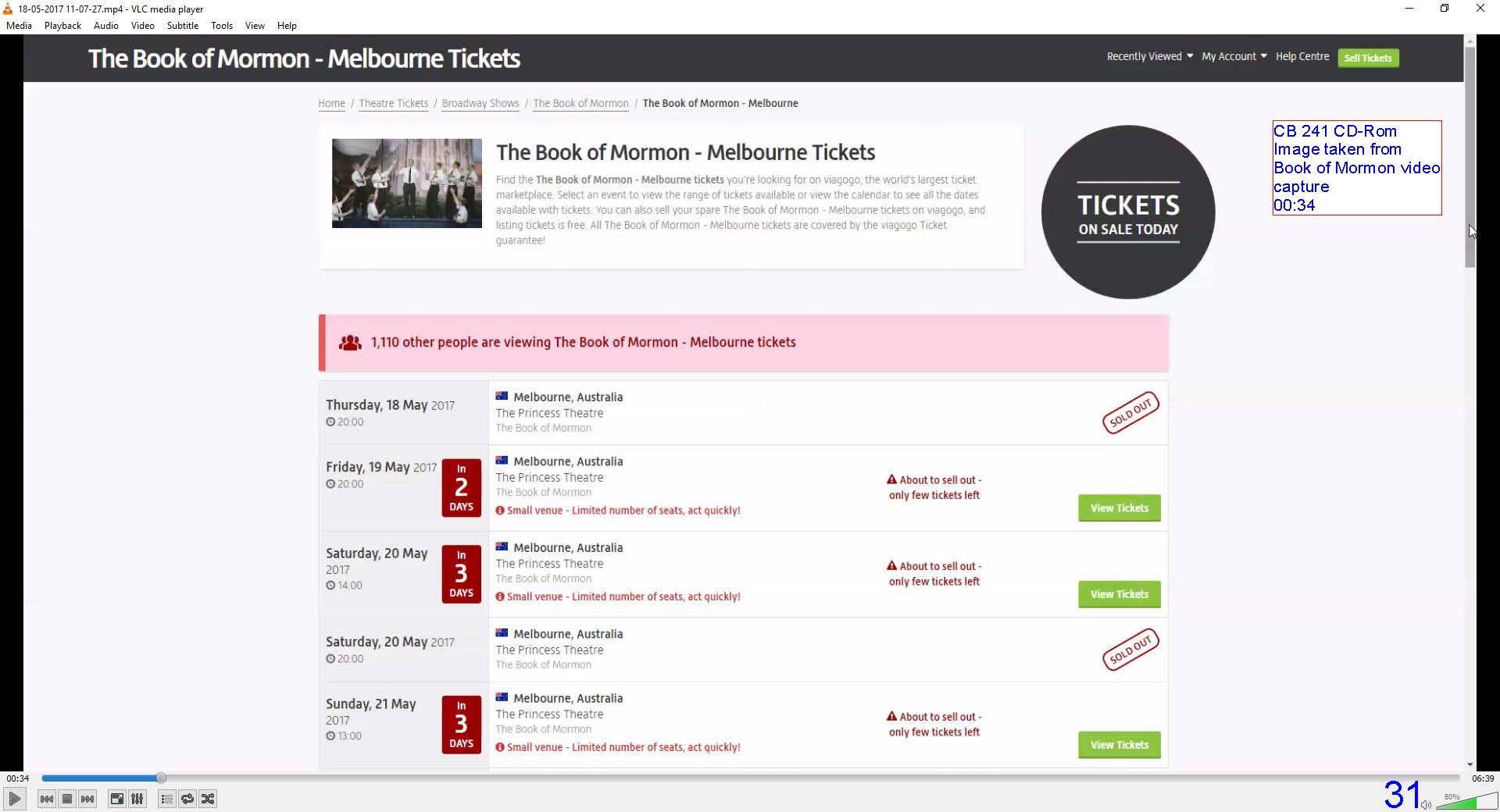Select 'Thursday, 18 May 2017' date text
Image resolution: width=1500 pixels, height=812 pixels.
(x=390, y=405)
